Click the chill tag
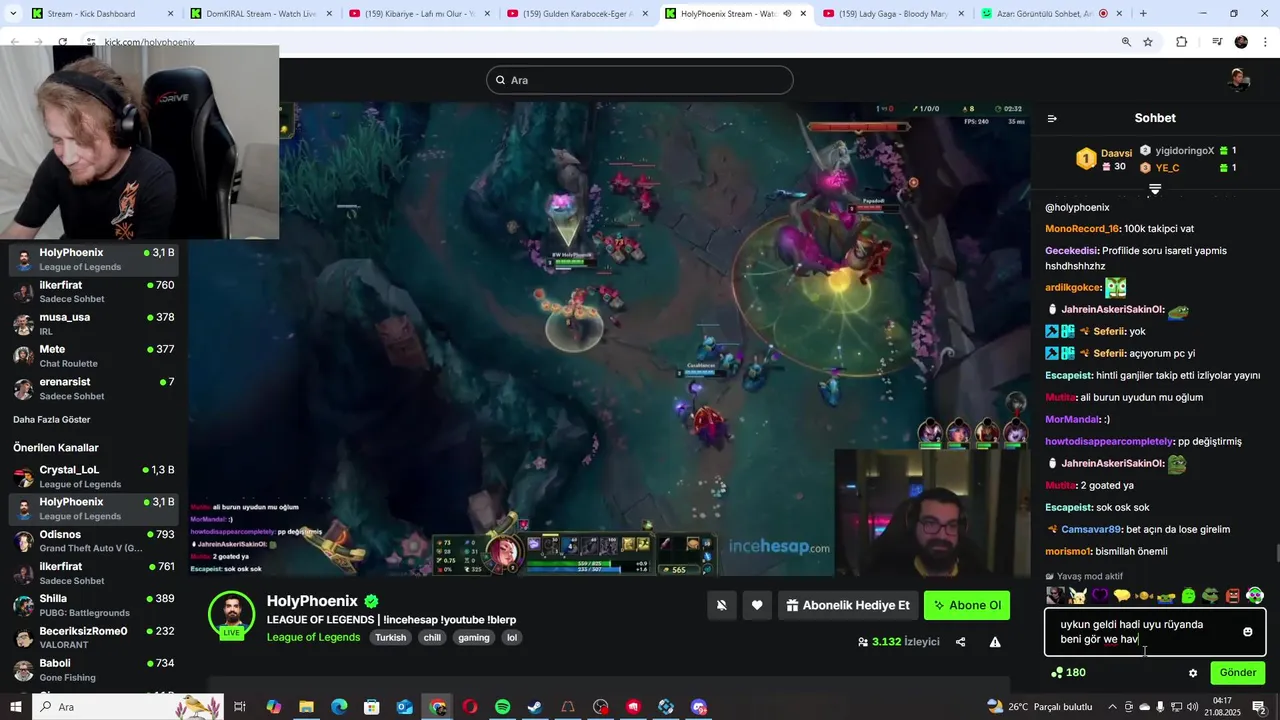 click(x=432, y=638)
